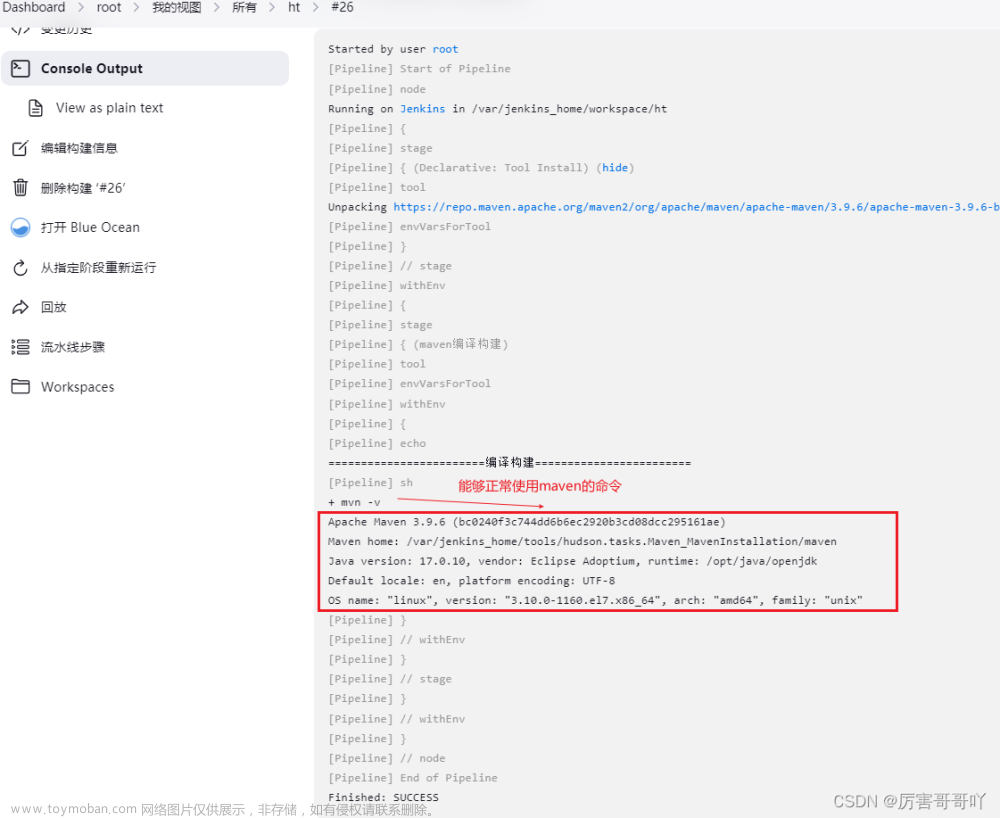Image resolution: width=1000 pixels, height=818 pixels.
Task: Expand chevron after 我的视图 breadcrumb
Action: [216, 8]
